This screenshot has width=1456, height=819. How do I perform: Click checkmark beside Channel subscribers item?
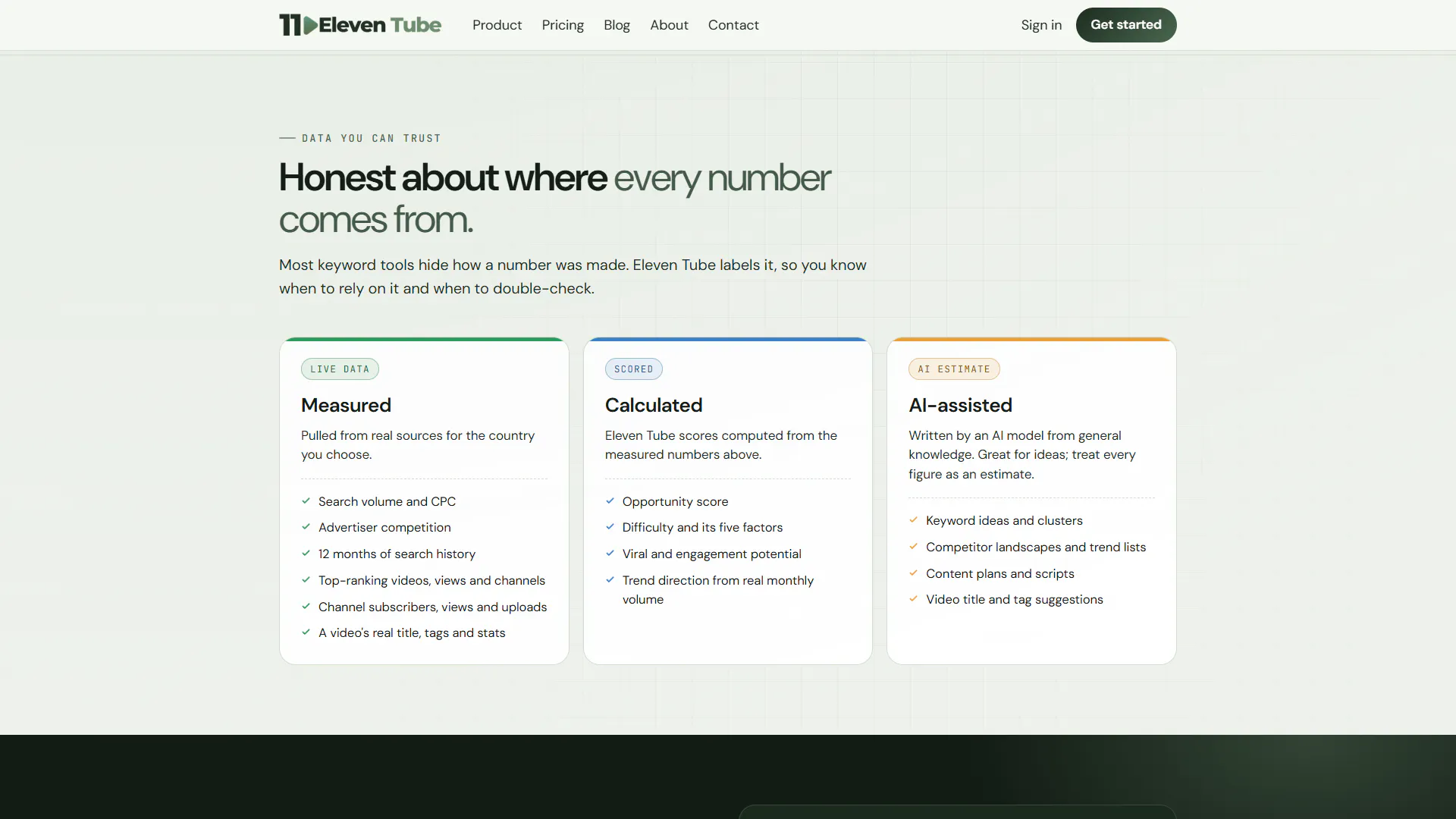tap(306, 606)
